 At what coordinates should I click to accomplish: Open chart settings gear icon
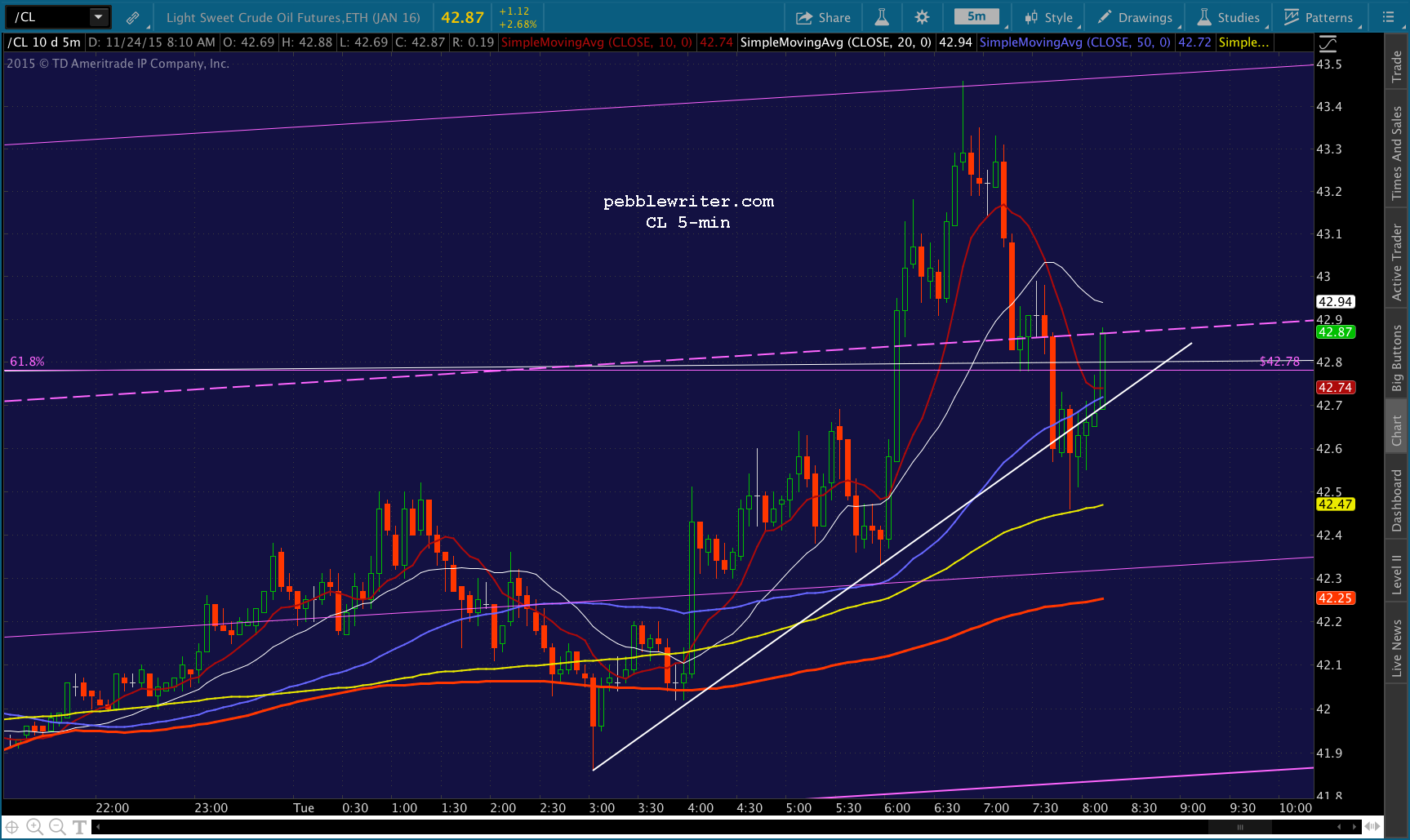coord(922,17)
